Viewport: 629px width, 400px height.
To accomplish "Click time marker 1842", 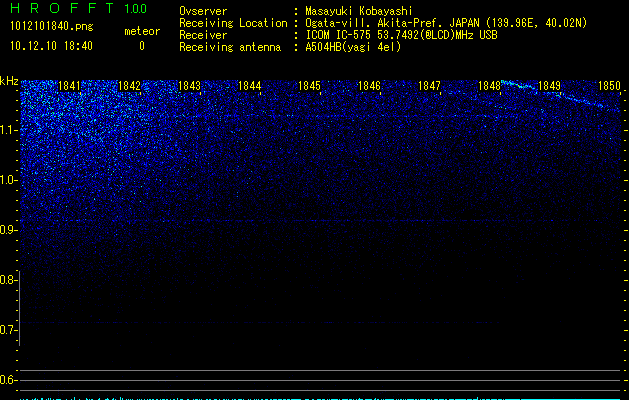I will click(x=130, y=86).
